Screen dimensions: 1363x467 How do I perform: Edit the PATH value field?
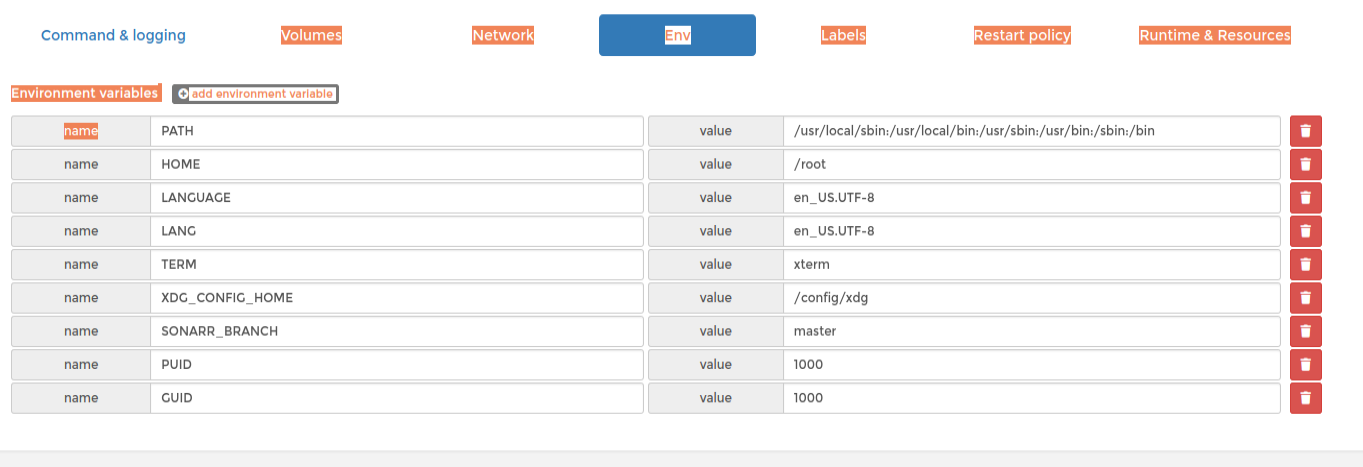point(1031,131)
